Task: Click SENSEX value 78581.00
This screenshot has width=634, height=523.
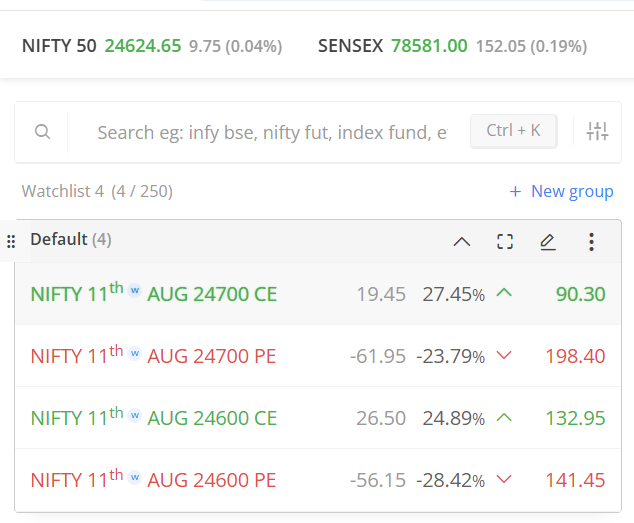Action: coord(429,46)
